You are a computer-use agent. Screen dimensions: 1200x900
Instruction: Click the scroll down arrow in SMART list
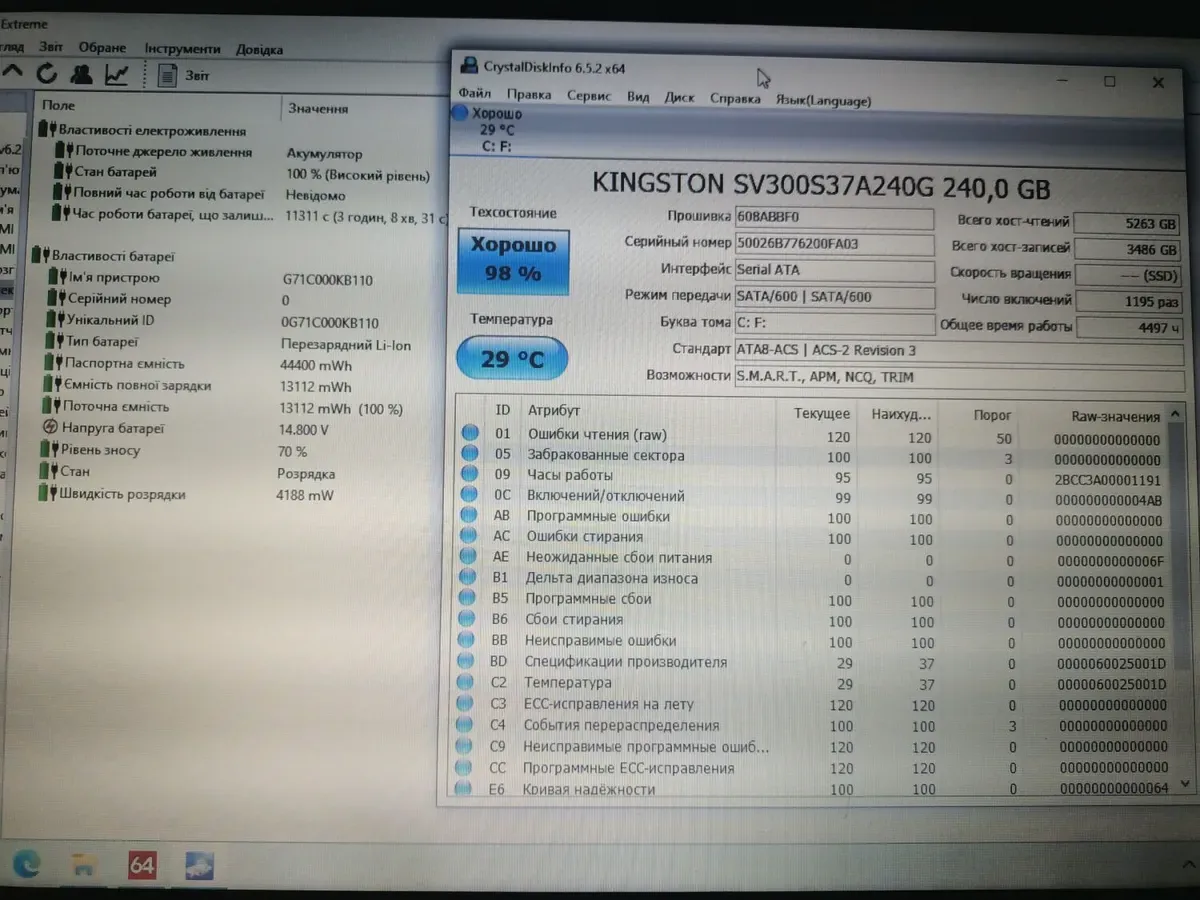[x=1186, y=783]
